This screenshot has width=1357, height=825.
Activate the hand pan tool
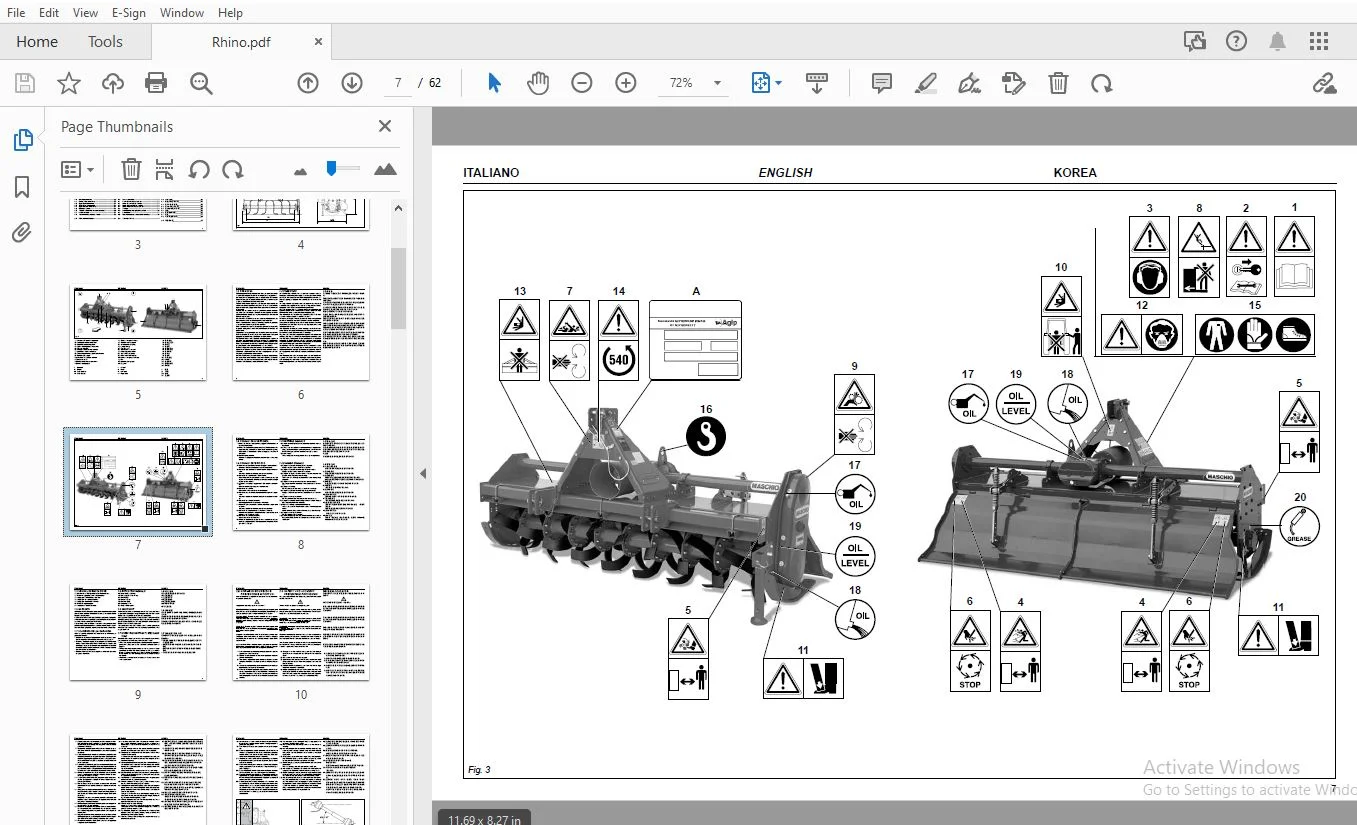coord(538,83)
